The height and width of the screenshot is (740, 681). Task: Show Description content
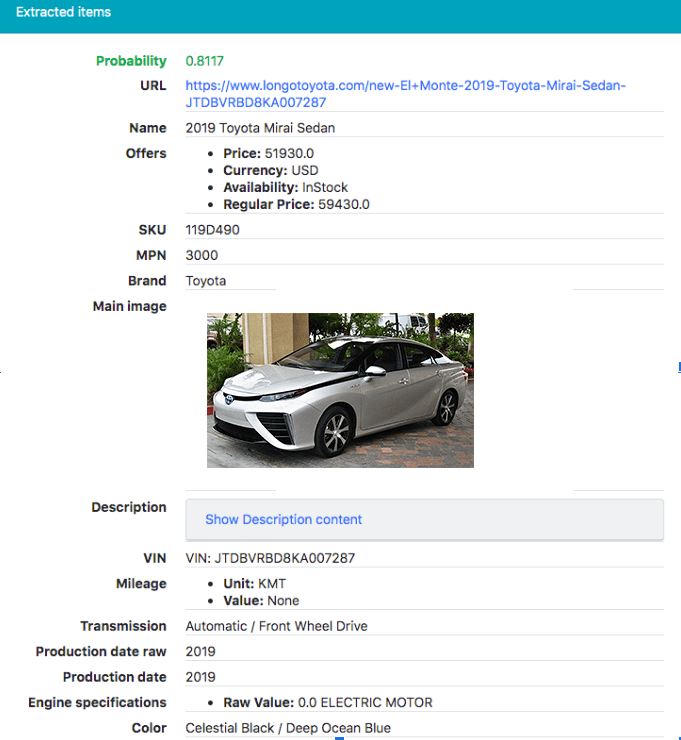(x=283, y=519)
